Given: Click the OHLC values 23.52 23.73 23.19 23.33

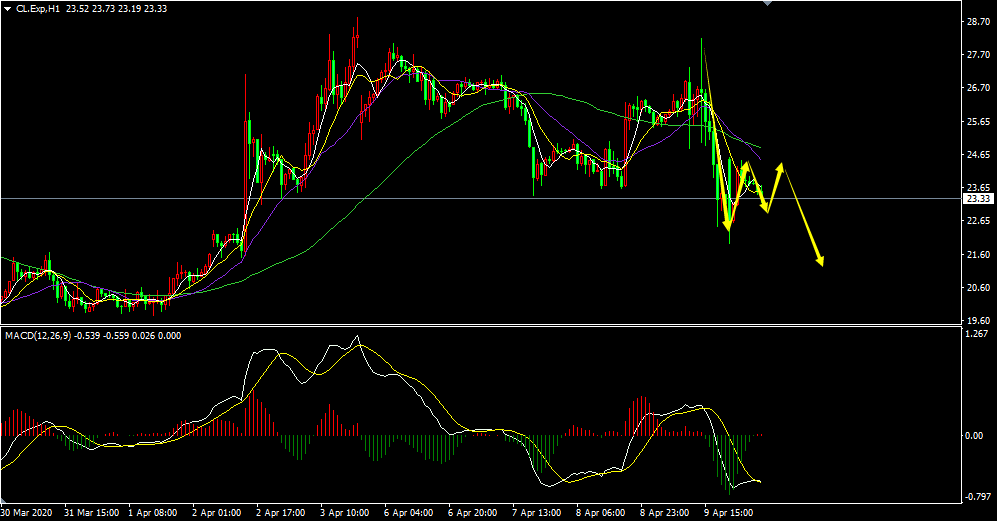Looking at the screenshot, I should pyautogui.click(x=116, y=9).
